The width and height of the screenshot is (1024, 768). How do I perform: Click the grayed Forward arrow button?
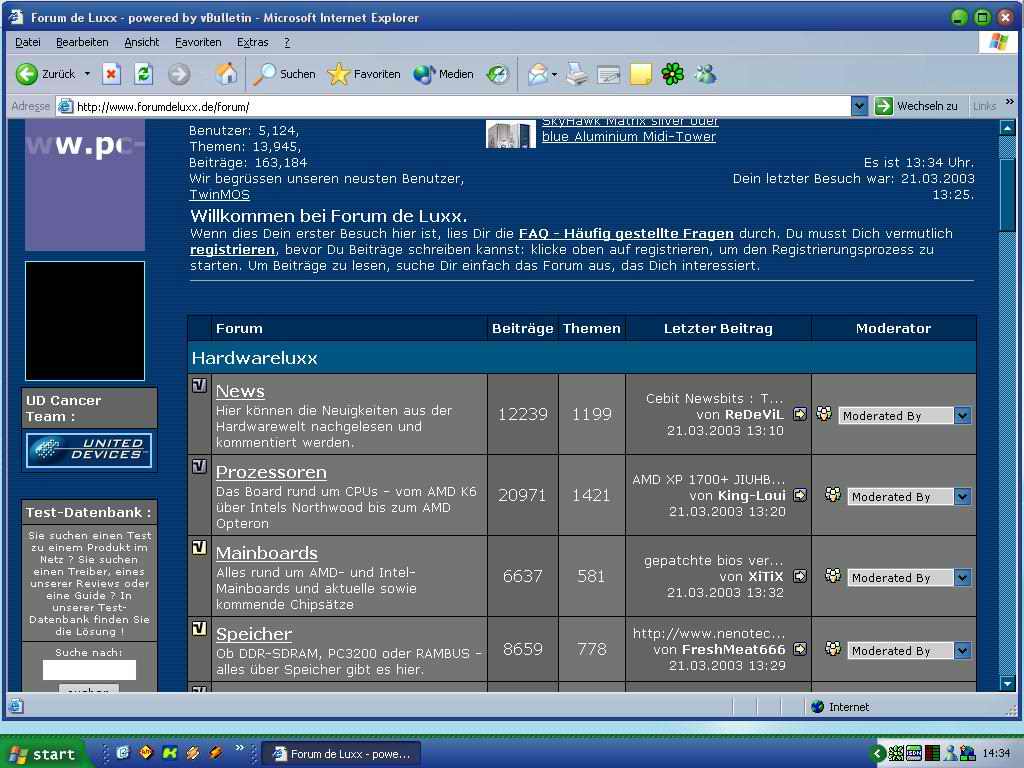(x=179, y=74)
